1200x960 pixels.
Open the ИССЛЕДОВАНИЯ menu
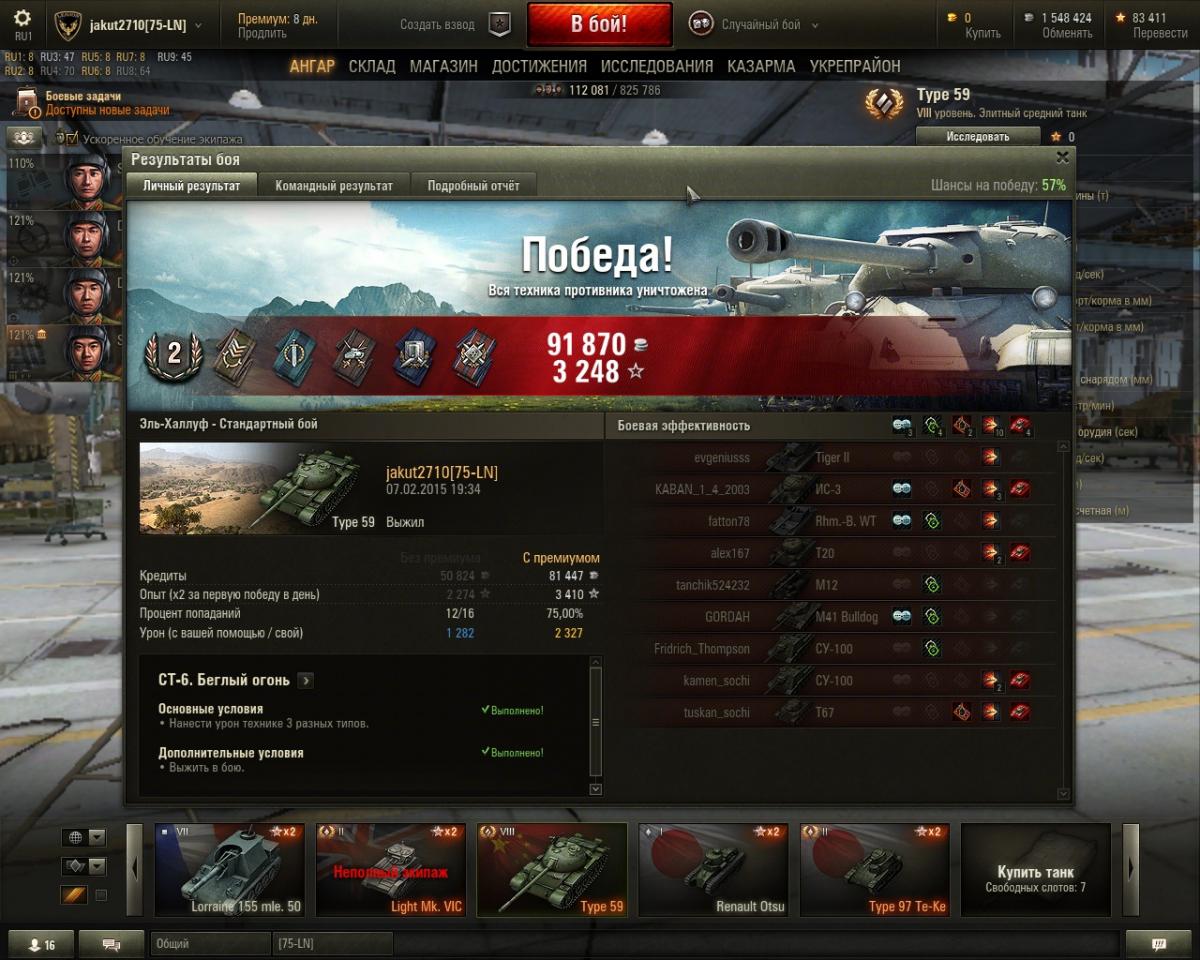pos(657,66)
